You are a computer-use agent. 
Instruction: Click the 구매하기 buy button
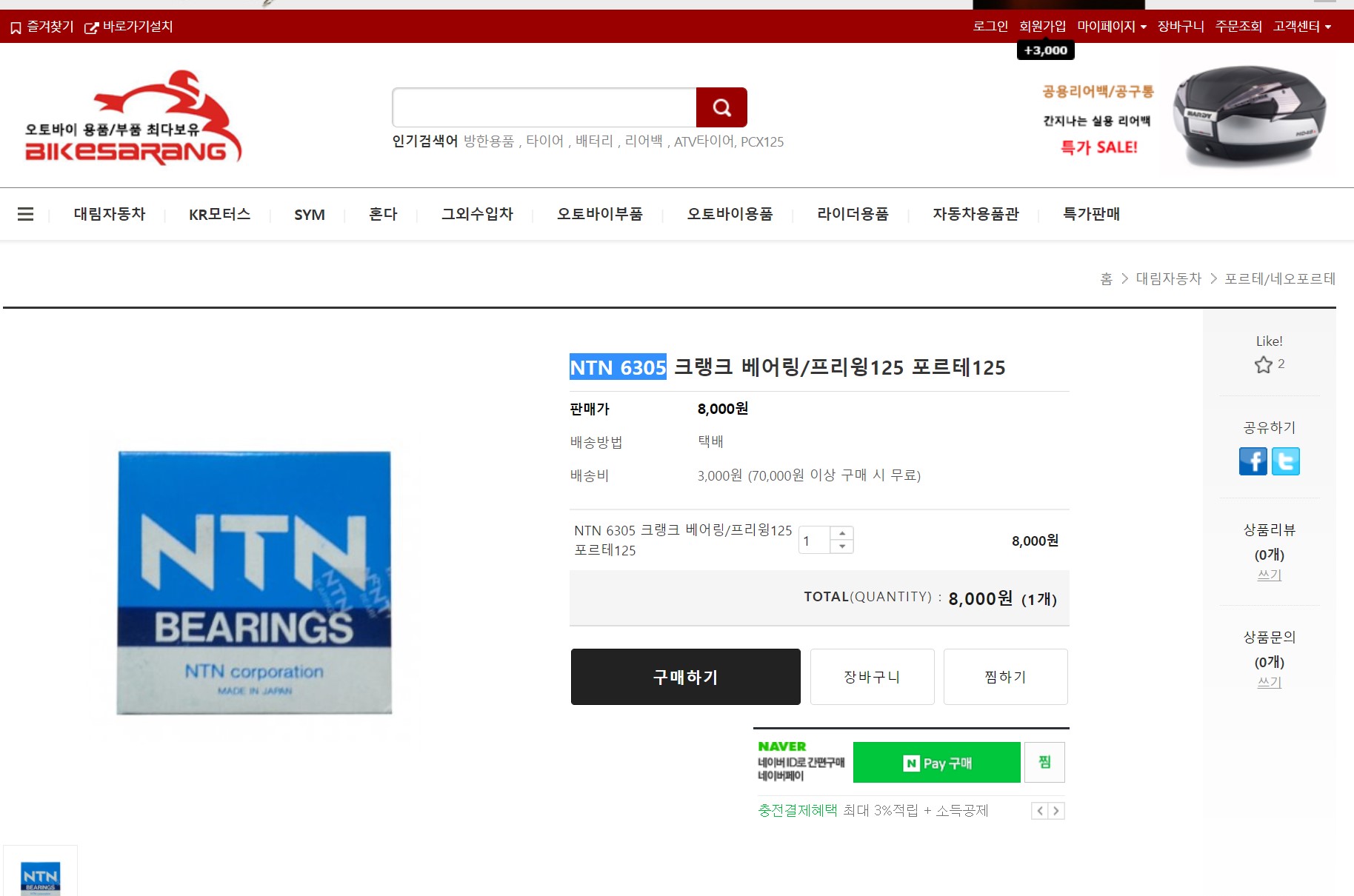pyautogui.click(x=685, y=677)
